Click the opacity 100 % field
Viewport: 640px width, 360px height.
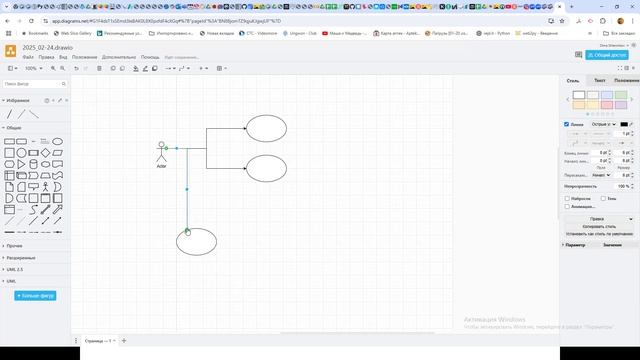coord(623,186)
